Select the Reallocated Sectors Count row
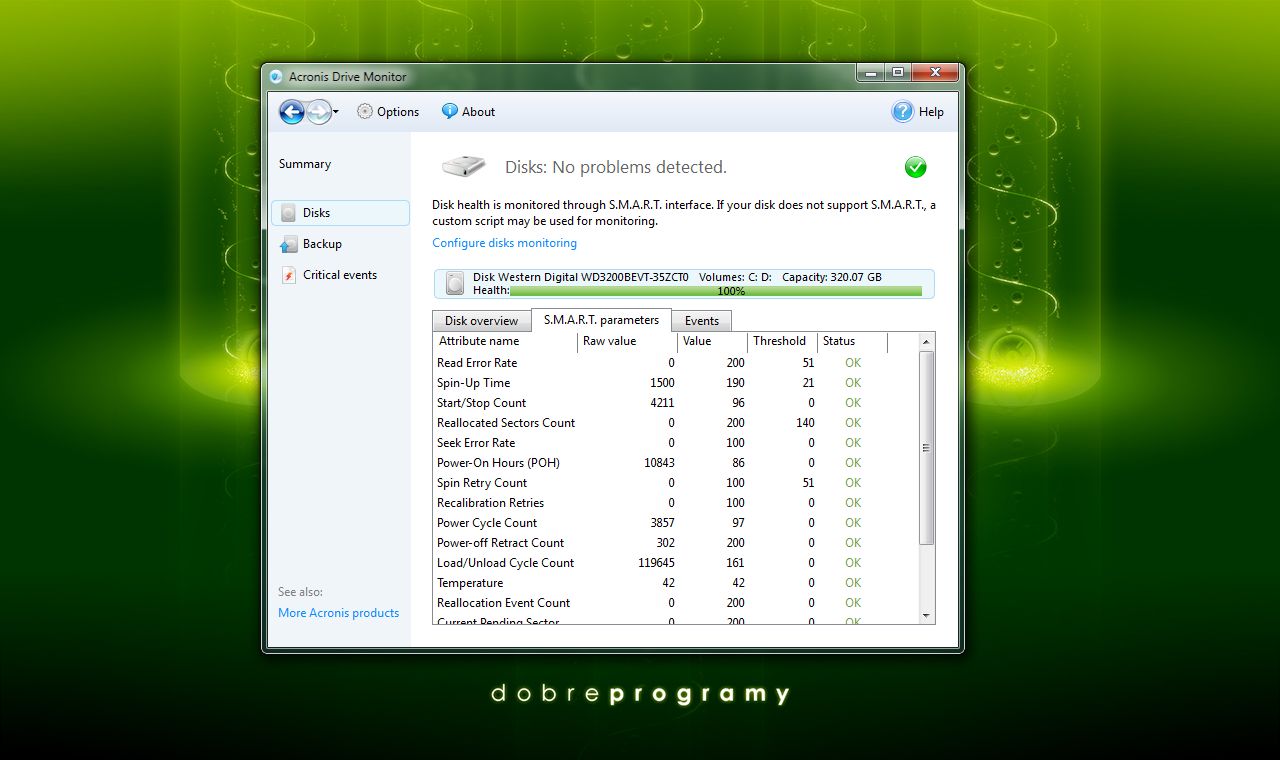Screen dimensions: 1280x760 (675, 423)
